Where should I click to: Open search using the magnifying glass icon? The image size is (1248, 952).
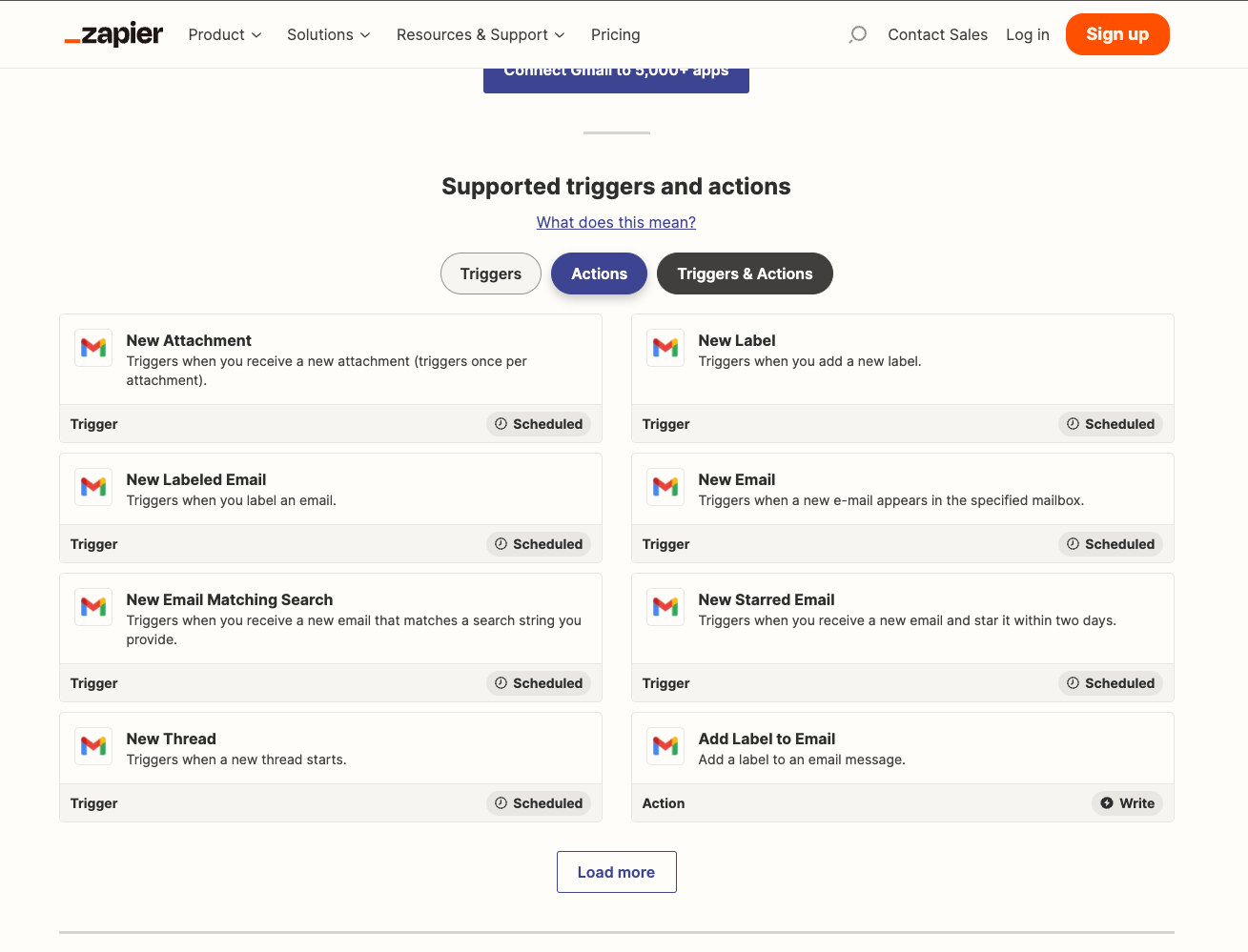(x=856, y=34)
